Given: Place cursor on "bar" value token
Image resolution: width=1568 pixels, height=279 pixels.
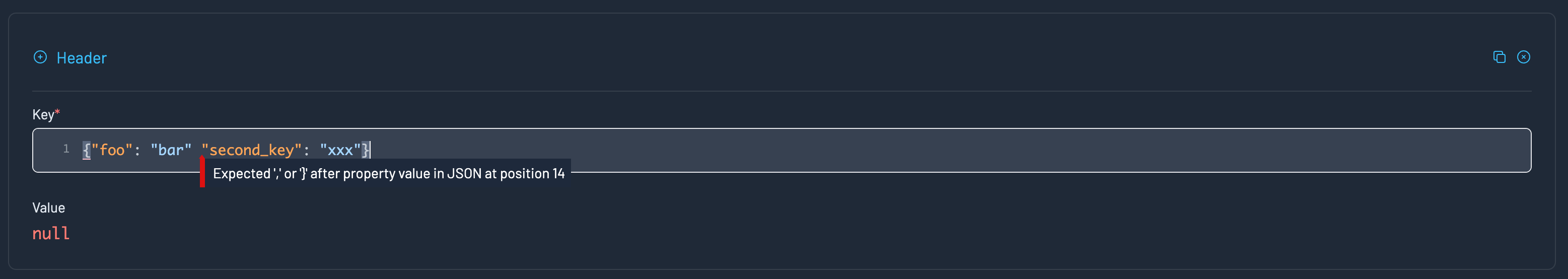Looking at the screenshot, I should (x=171, y=150).
